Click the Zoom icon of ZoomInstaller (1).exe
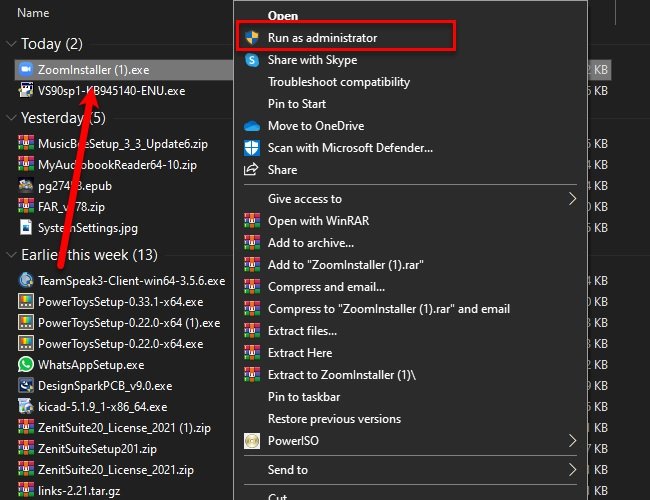This screenshot has height=500, width=650. click(x=26, y=69)
